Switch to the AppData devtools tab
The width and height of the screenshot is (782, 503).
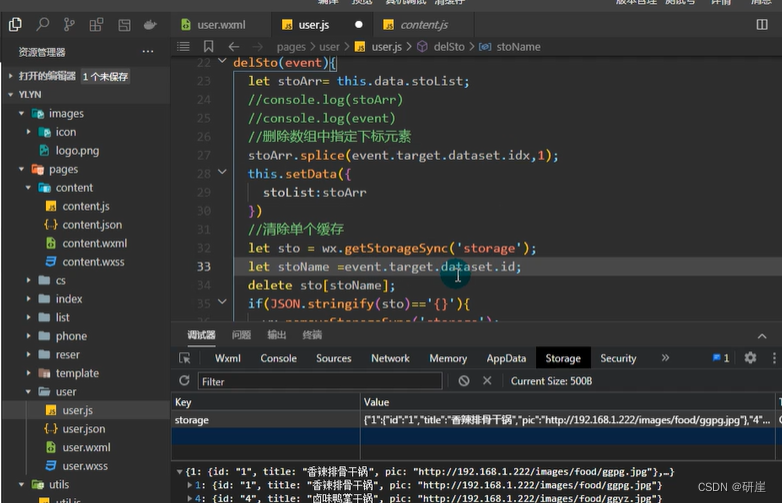click(x=506, y=358)
